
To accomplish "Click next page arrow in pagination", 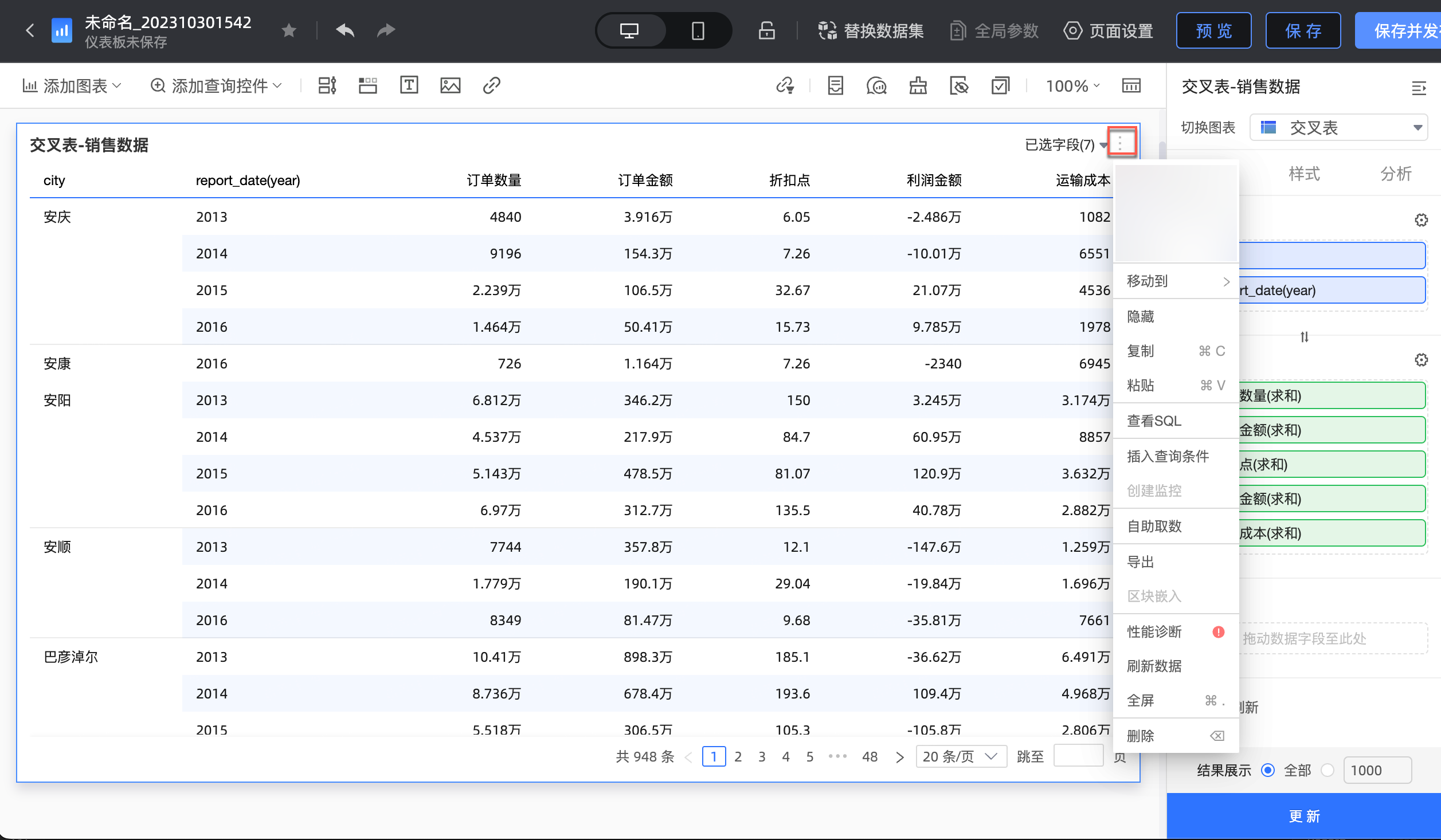I will 900,757.
